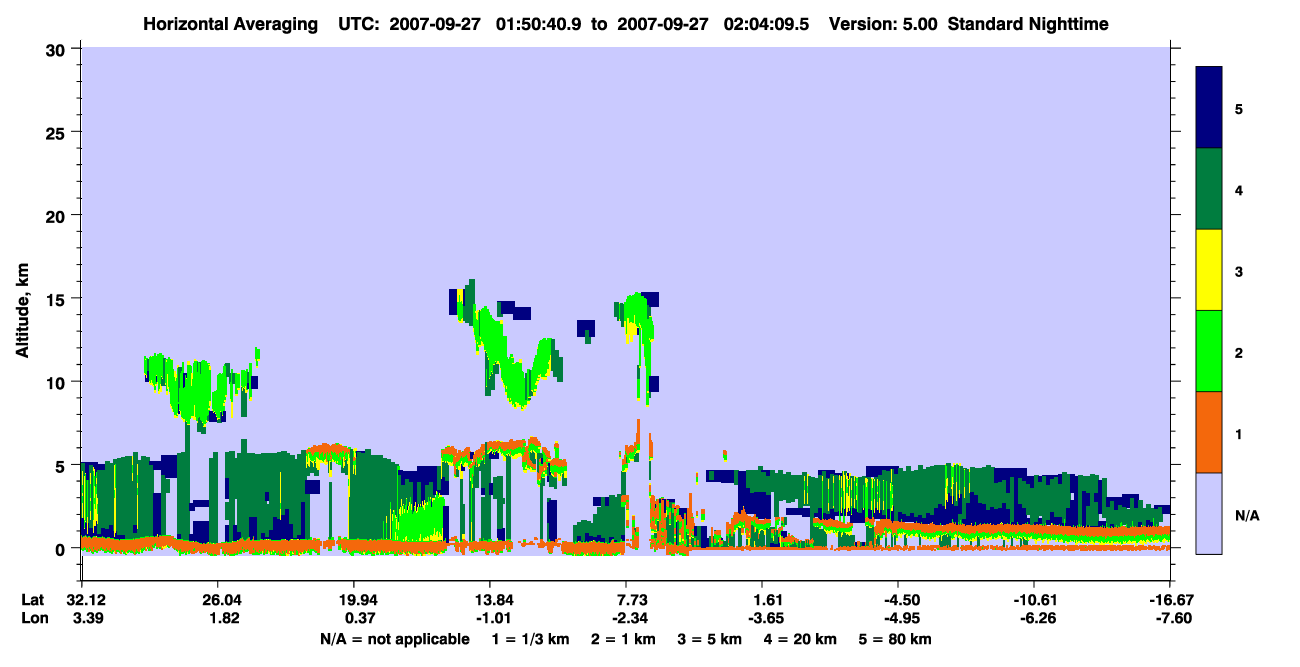
Task: Click the 'Lon' row label
Action: [x=33, y=619]
